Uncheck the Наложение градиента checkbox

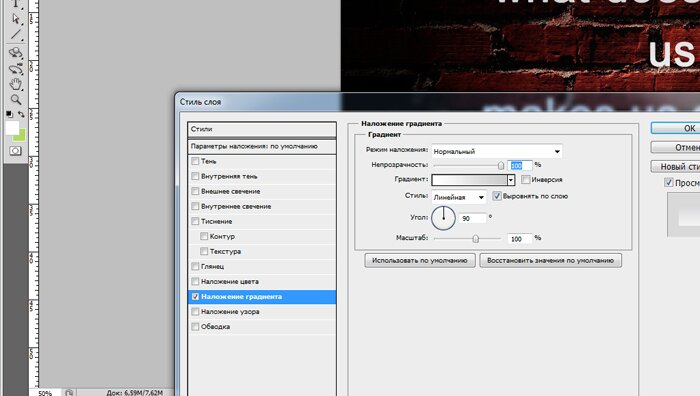pyautogui.click(x=195, y=296)
